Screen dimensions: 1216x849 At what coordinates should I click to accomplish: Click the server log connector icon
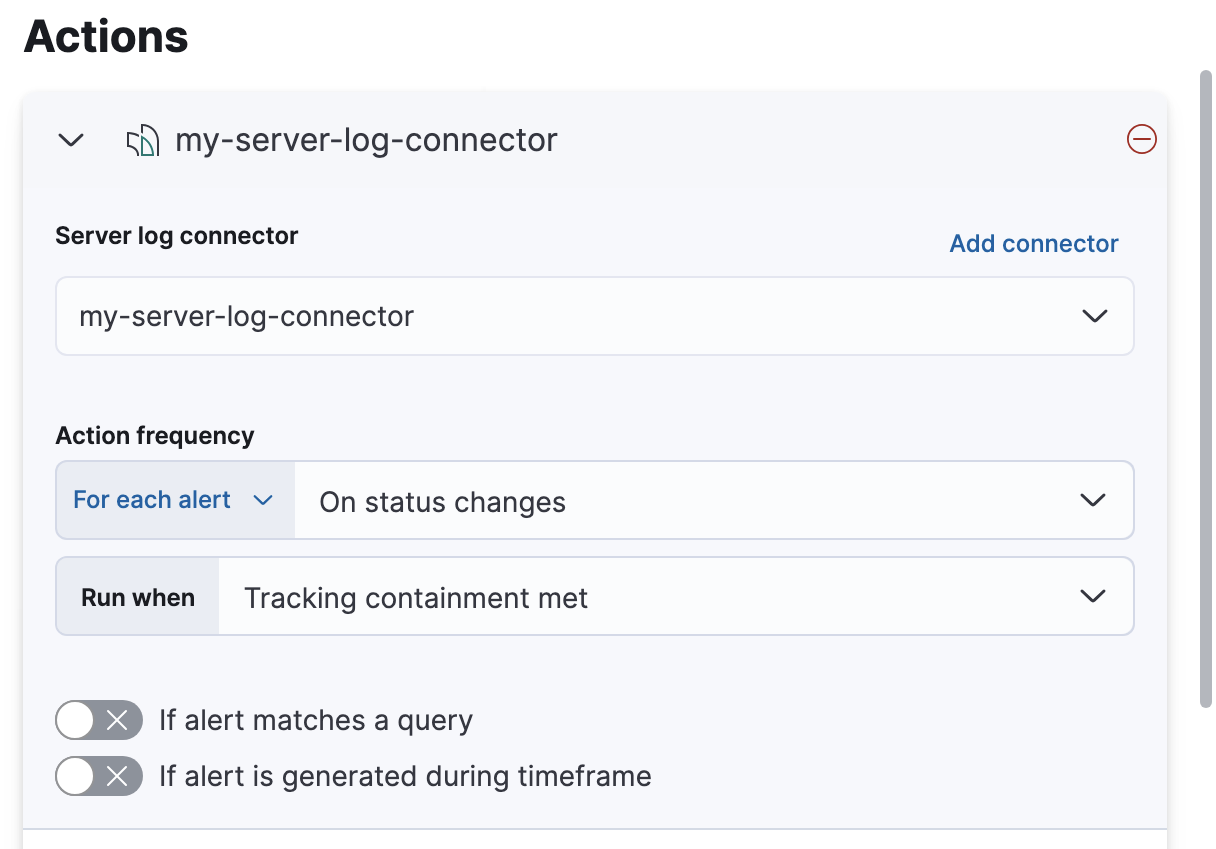142,141
